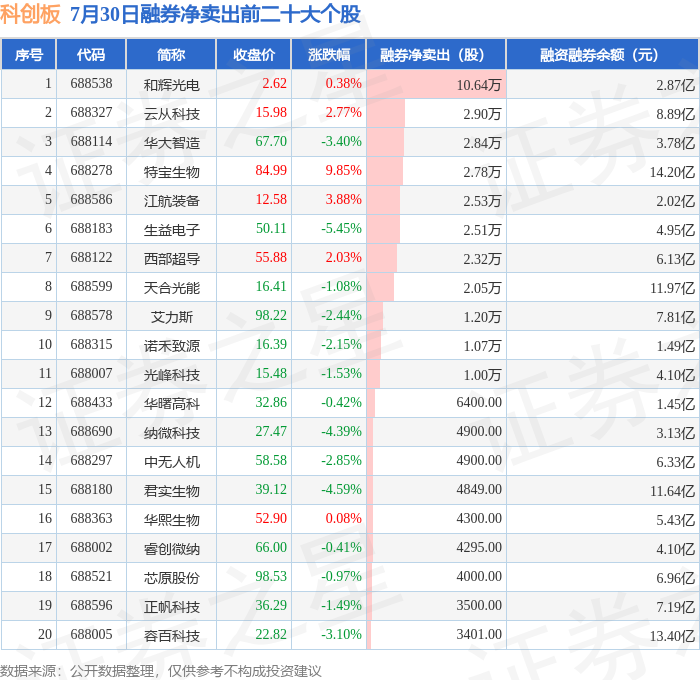Click the closing price 55.88

pos(271,258)
